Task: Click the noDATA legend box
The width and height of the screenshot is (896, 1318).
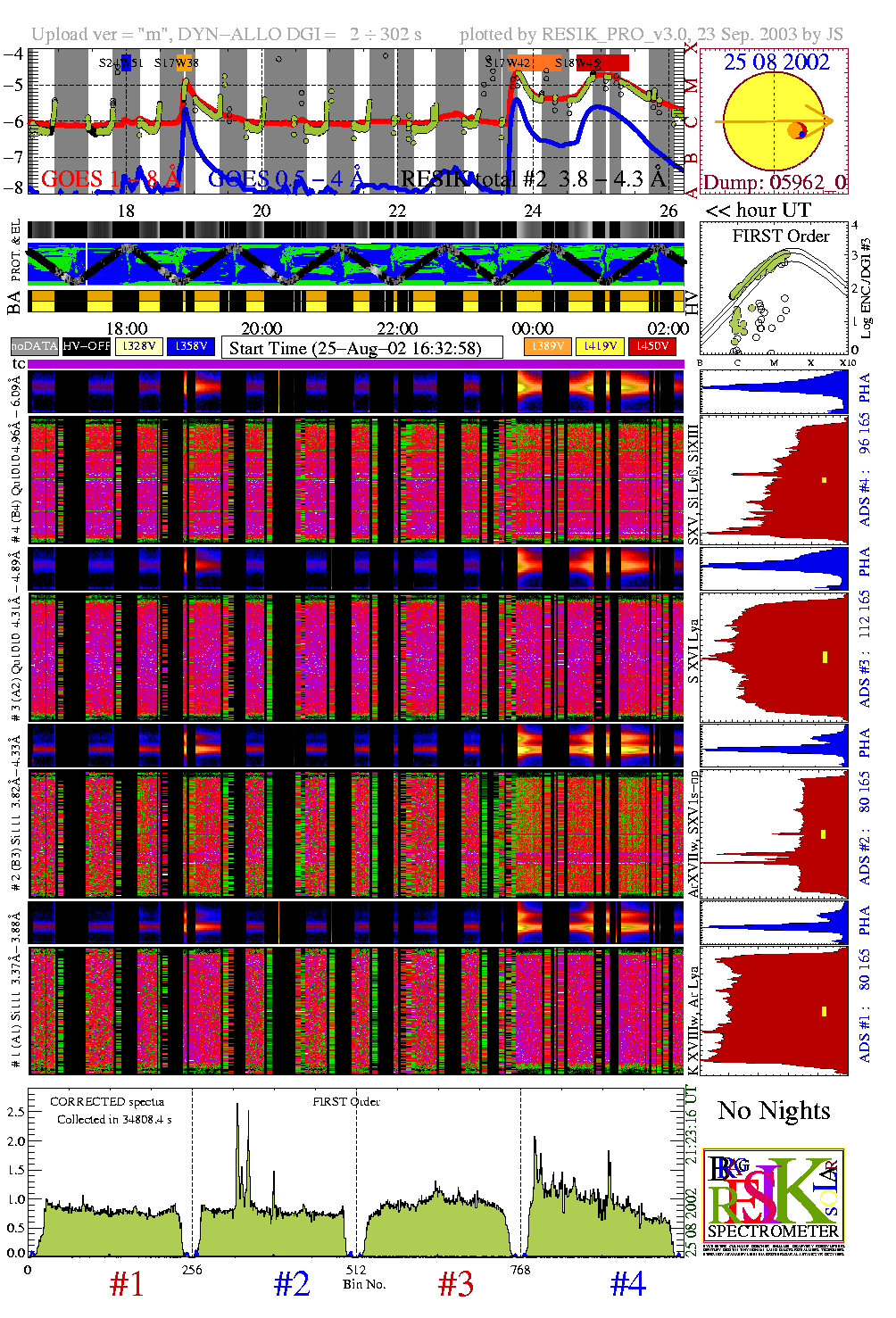Action: (34, 346)
